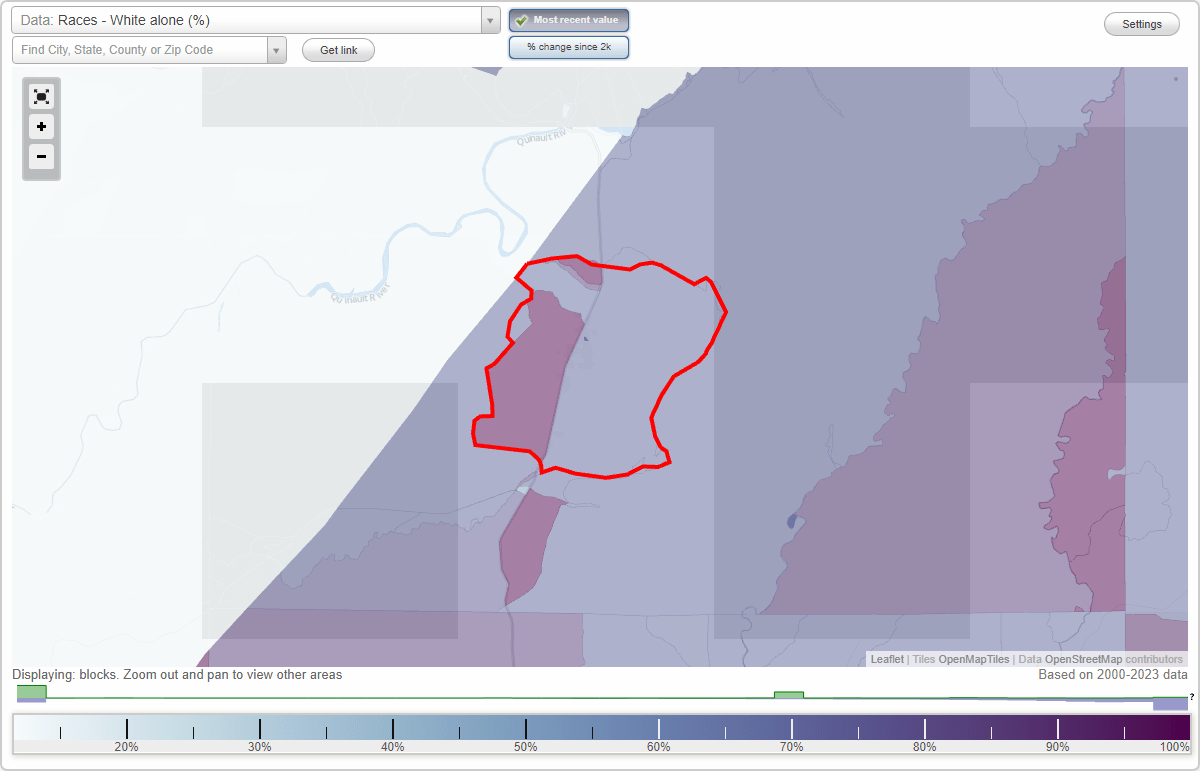Click the Get link button
The height and width of the screenshot is (771, 1200).
click(x=337, y=49)
